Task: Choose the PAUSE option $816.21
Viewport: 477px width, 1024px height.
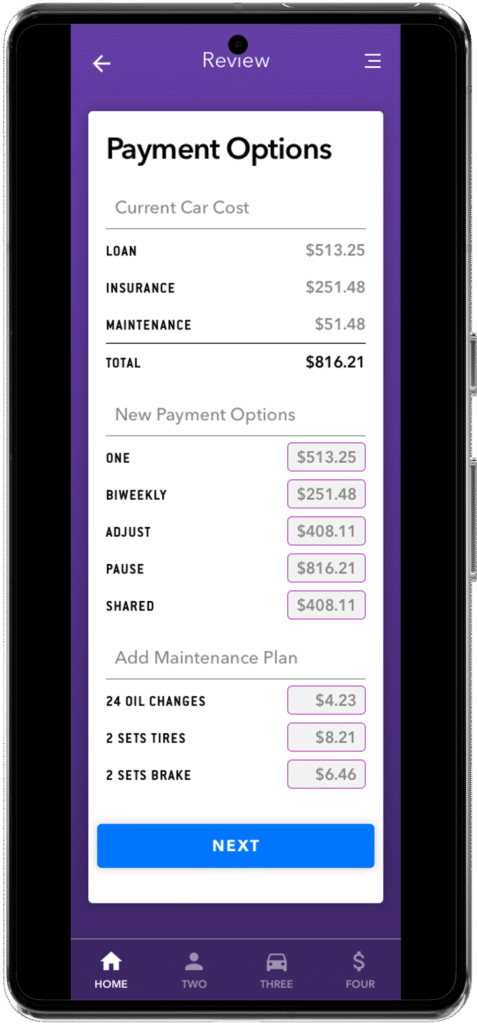Action: 326,568
